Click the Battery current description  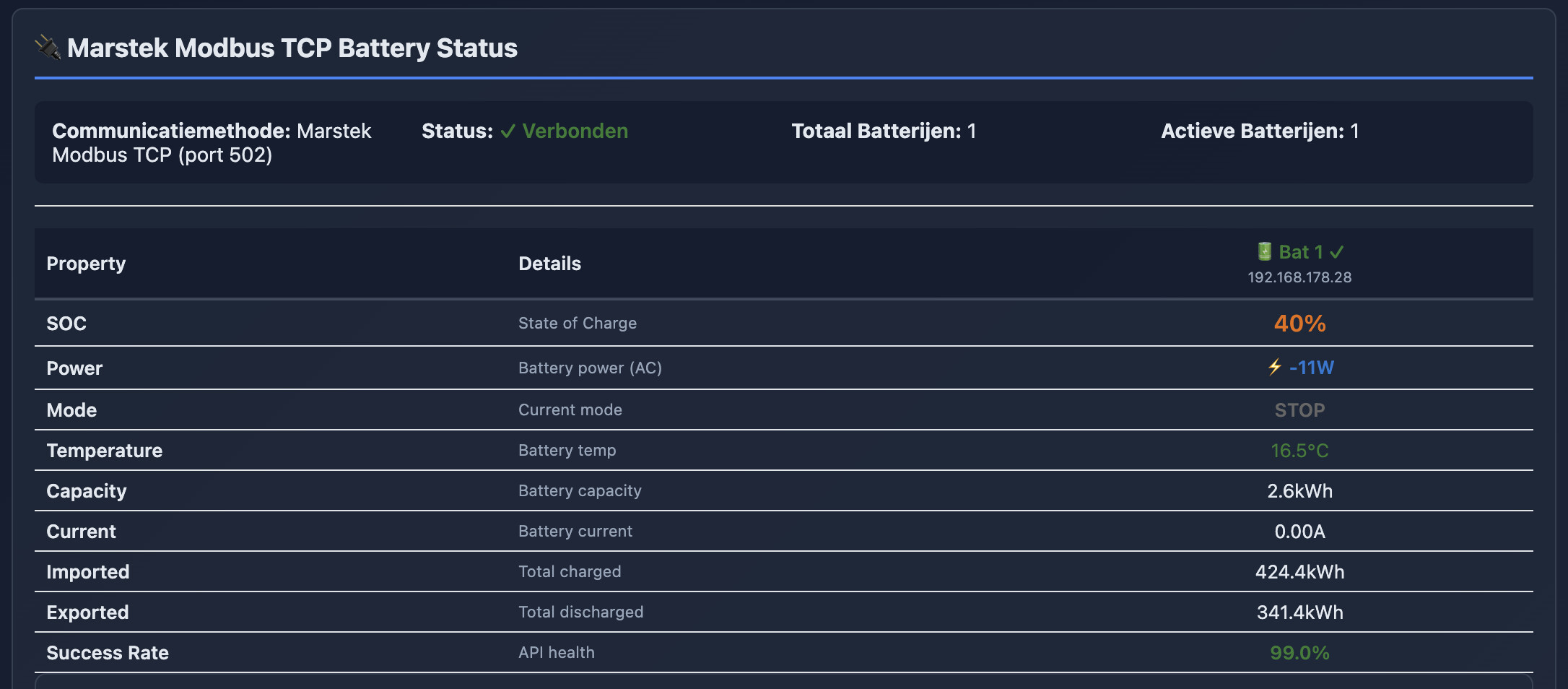click(575, 532)
